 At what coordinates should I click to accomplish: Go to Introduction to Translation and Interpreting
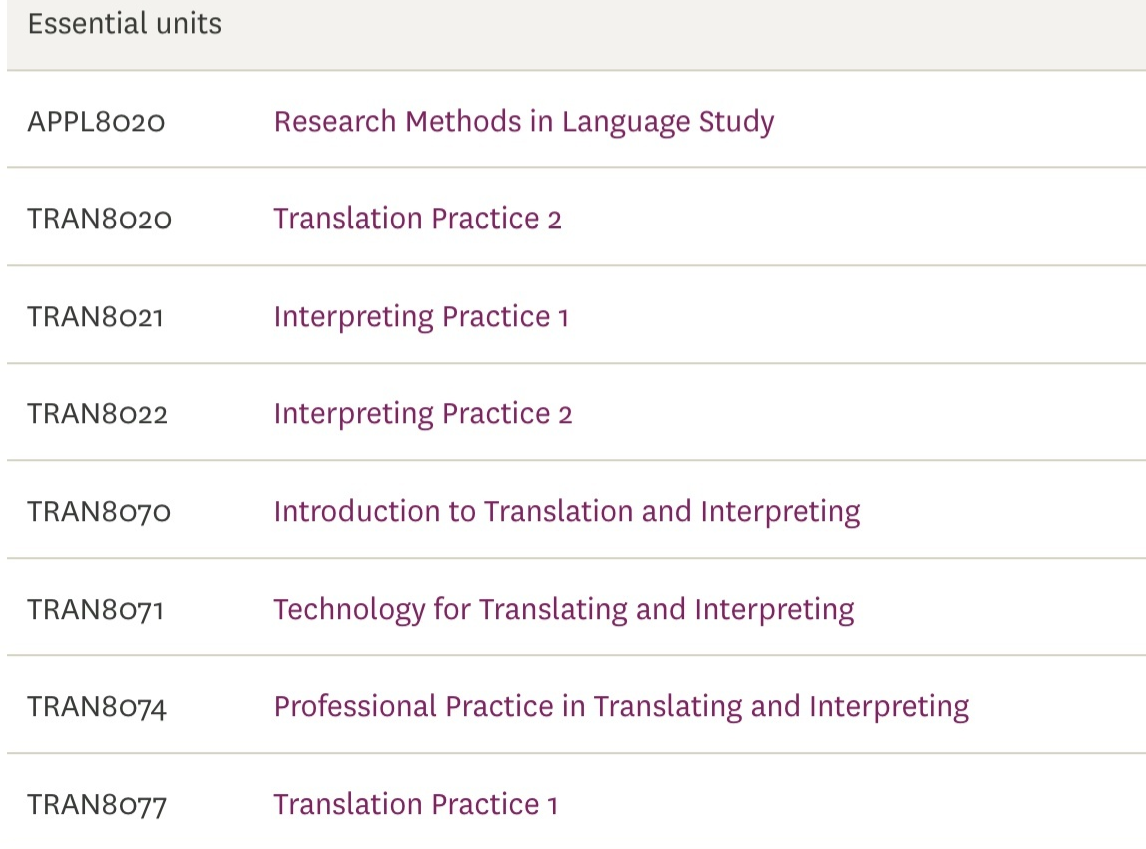pos(566,512)
